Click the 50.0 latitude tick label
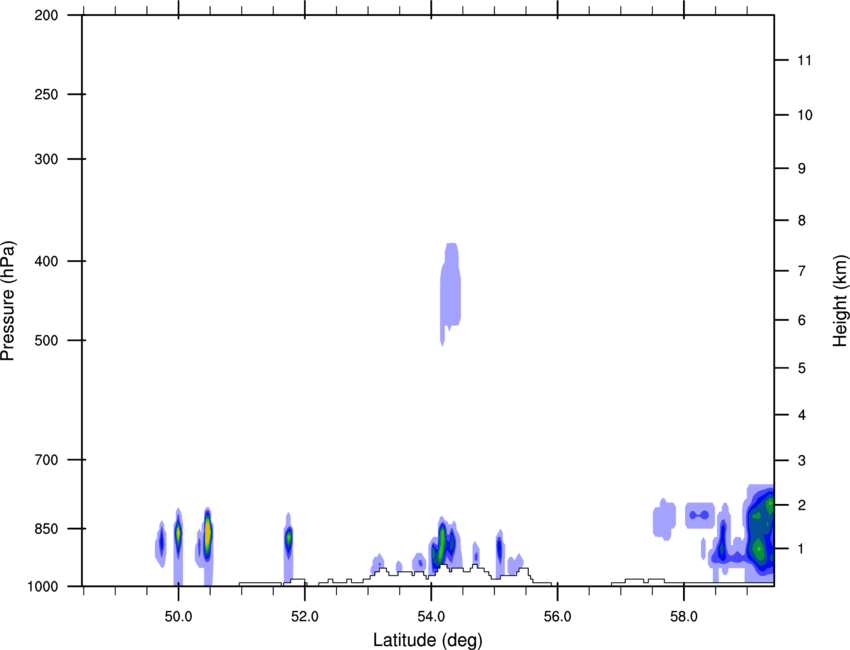 point(178,617)
